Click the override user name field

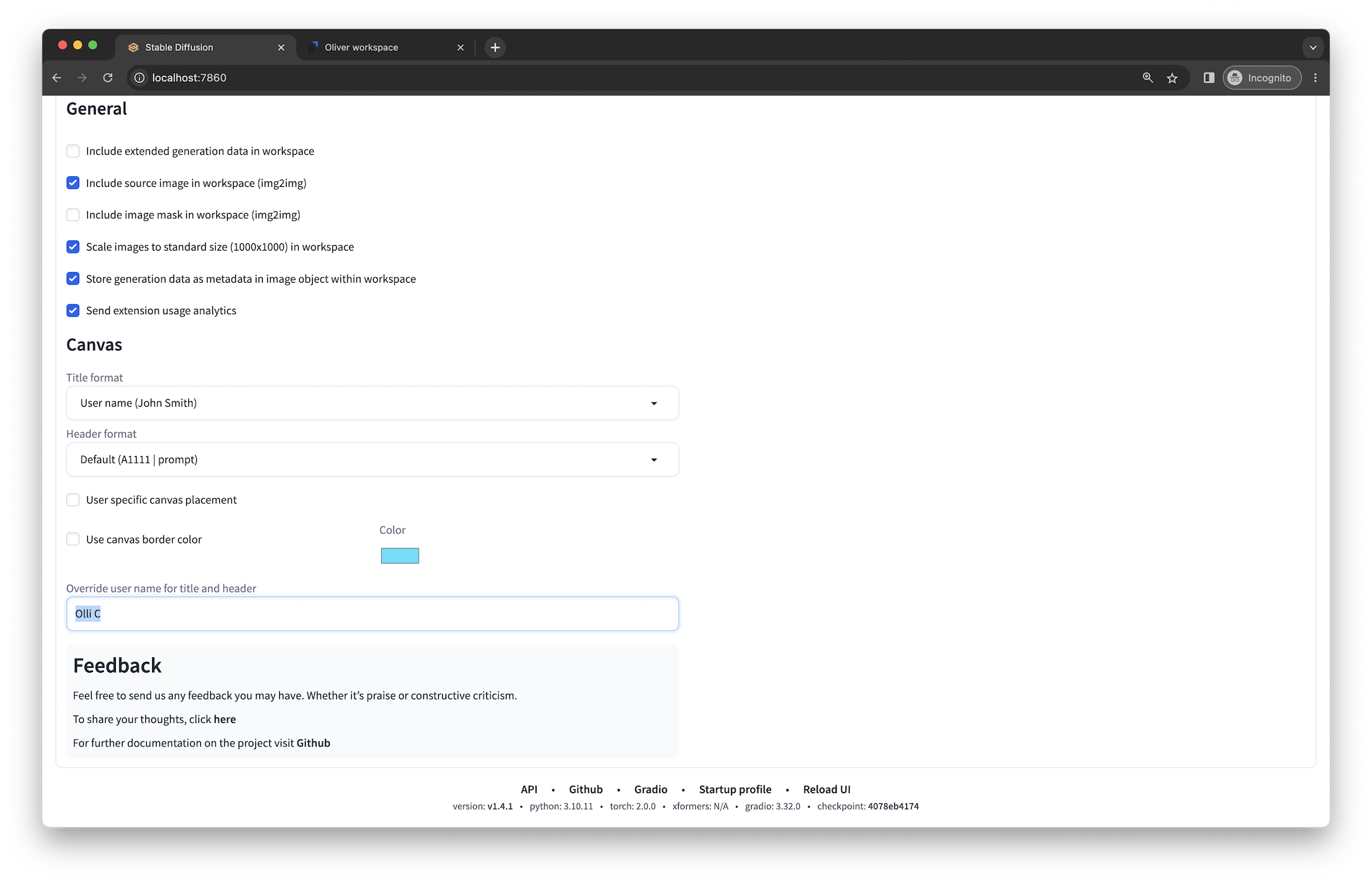pos(372,614)
